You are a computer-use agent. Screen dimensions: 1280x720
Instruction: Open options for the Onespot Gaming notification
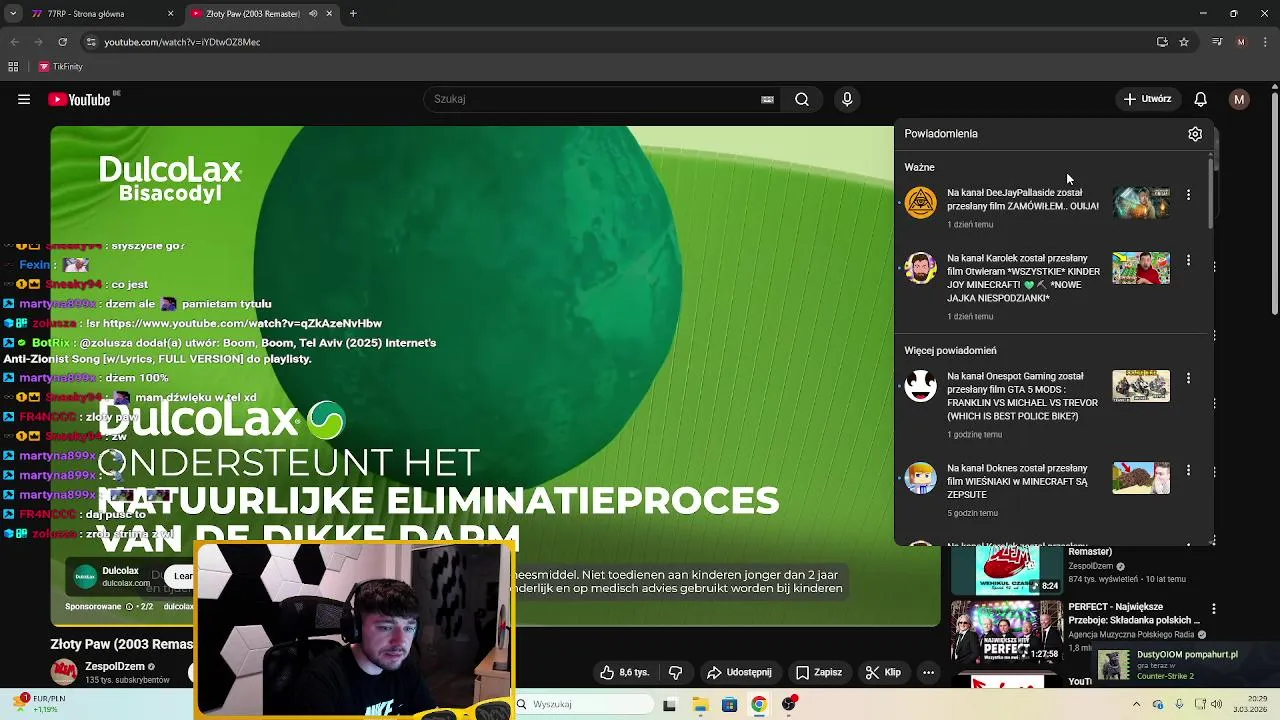click(x=1188, y=378)
